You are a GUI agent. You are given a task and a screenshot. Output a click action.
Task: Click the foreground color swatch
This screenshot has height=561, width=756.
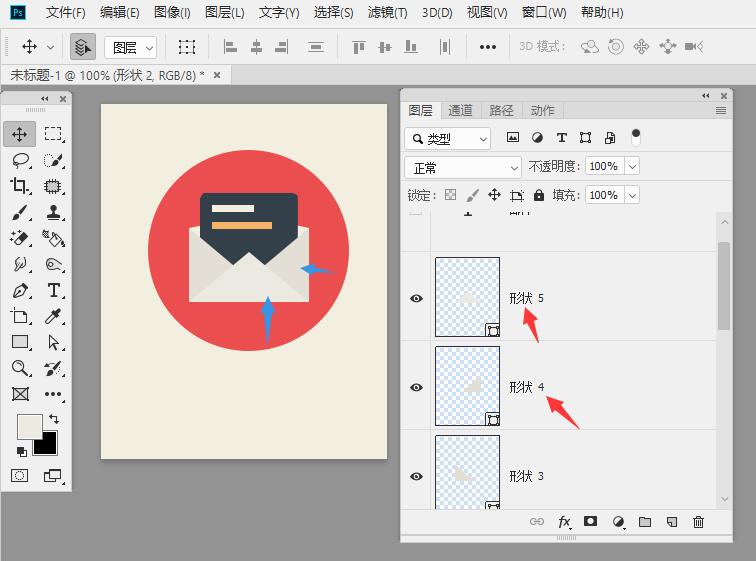click(29, 426)
